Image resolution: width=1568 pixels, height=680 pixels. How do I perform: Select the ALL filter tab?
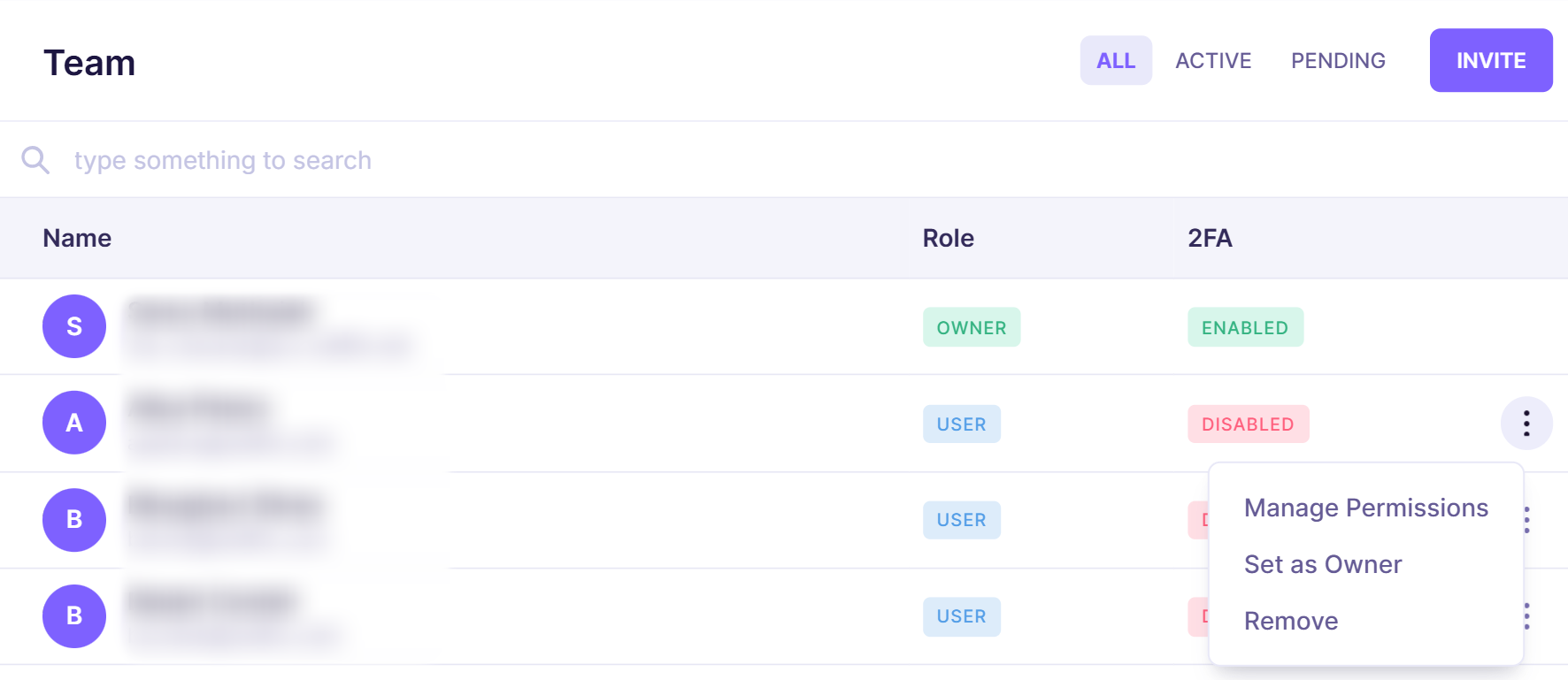[1116, 60]
